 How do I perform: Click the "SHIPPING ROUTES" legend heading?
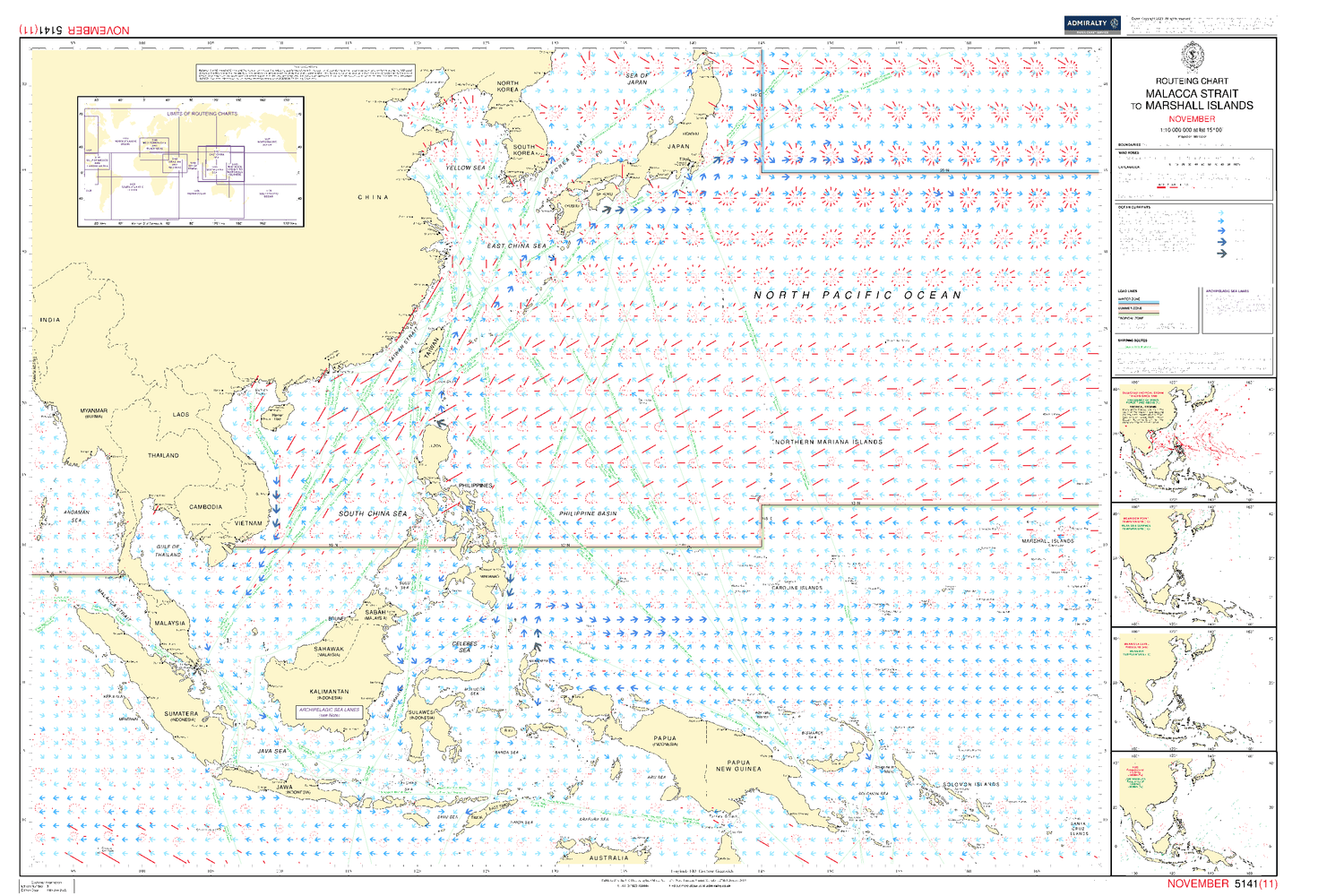pos(1132,340)
